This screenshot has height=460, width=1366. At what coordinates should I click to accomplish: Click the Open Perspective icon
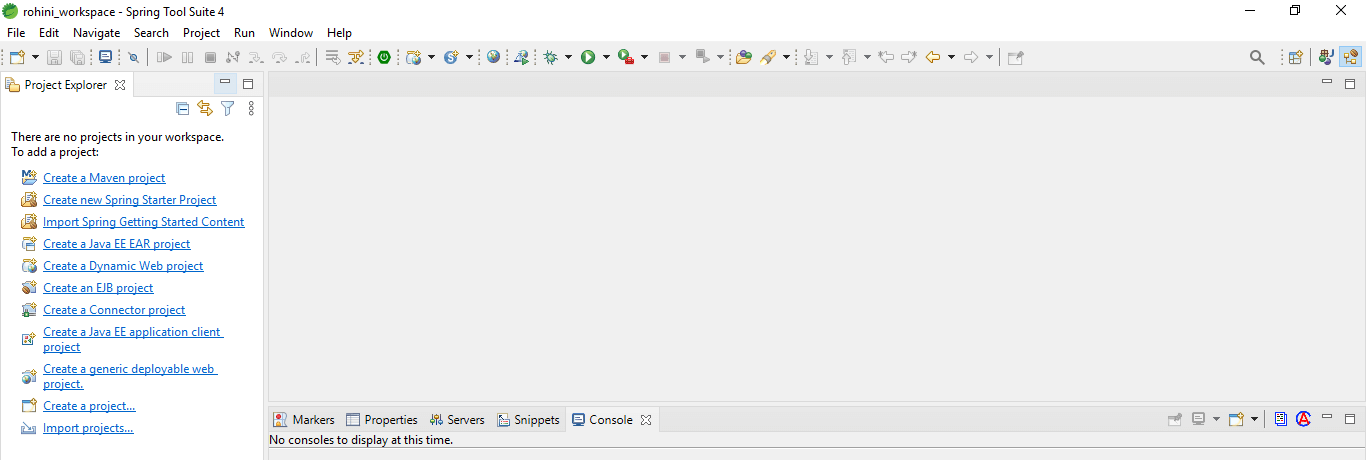(1295, 58)
